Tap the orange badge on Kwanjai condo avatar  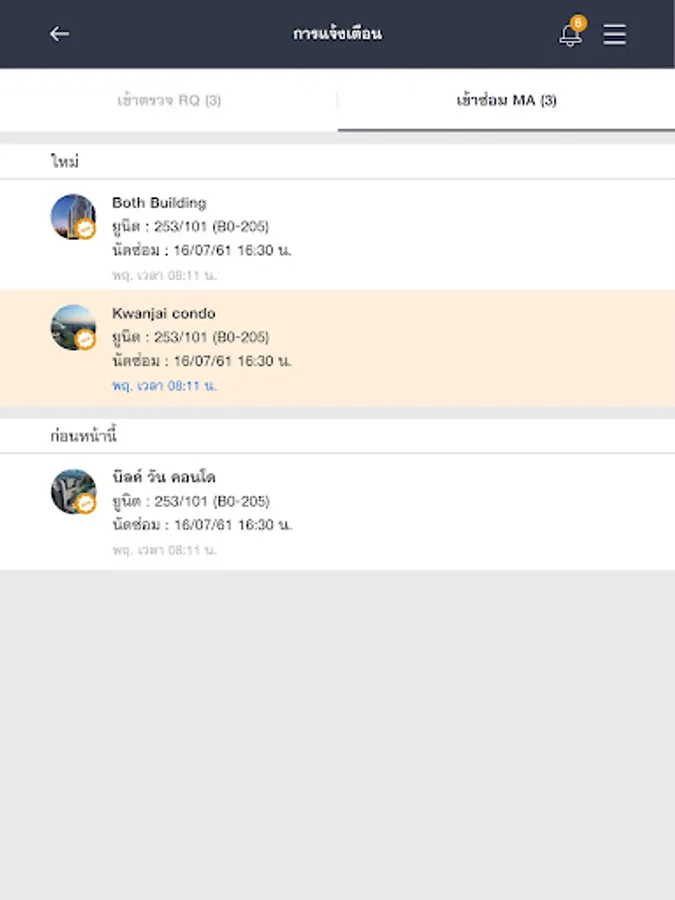86,340
